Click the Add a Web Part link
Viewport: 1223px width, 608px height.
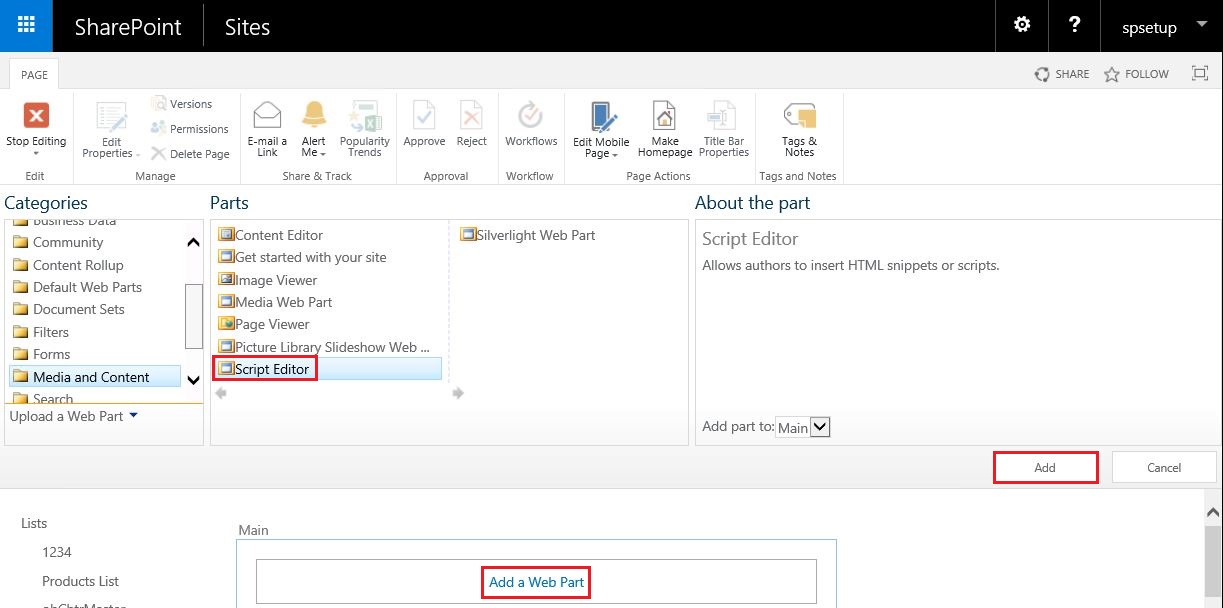pos(536,582)
